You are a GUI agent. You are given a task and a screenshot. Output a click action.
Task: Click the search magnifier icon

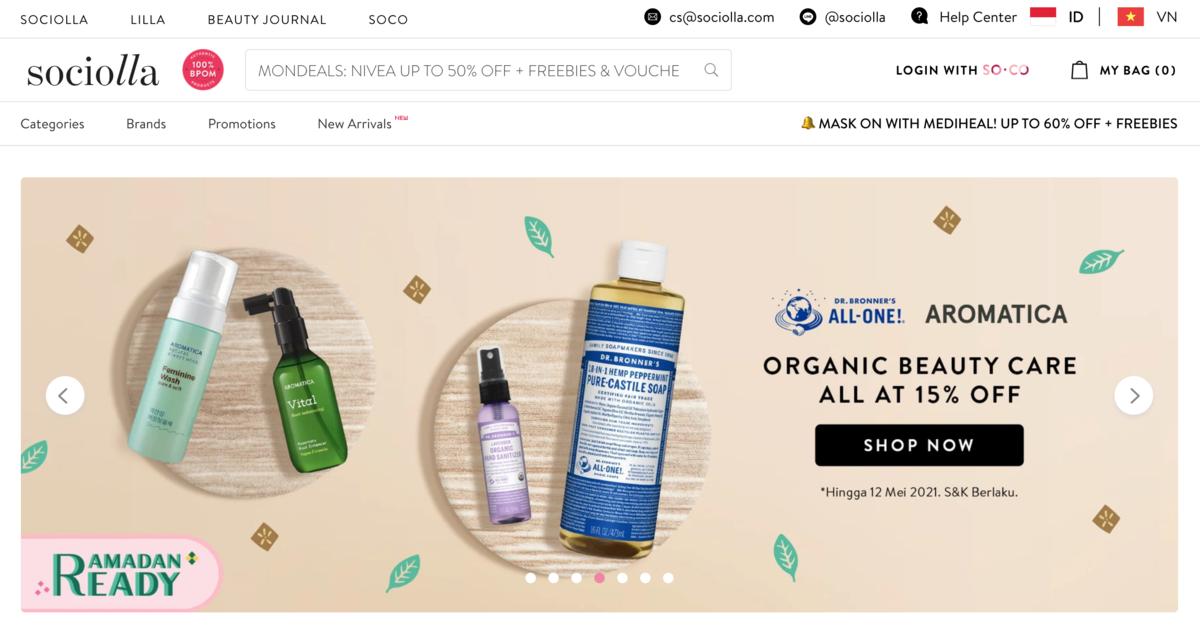[x=711, y=70]
